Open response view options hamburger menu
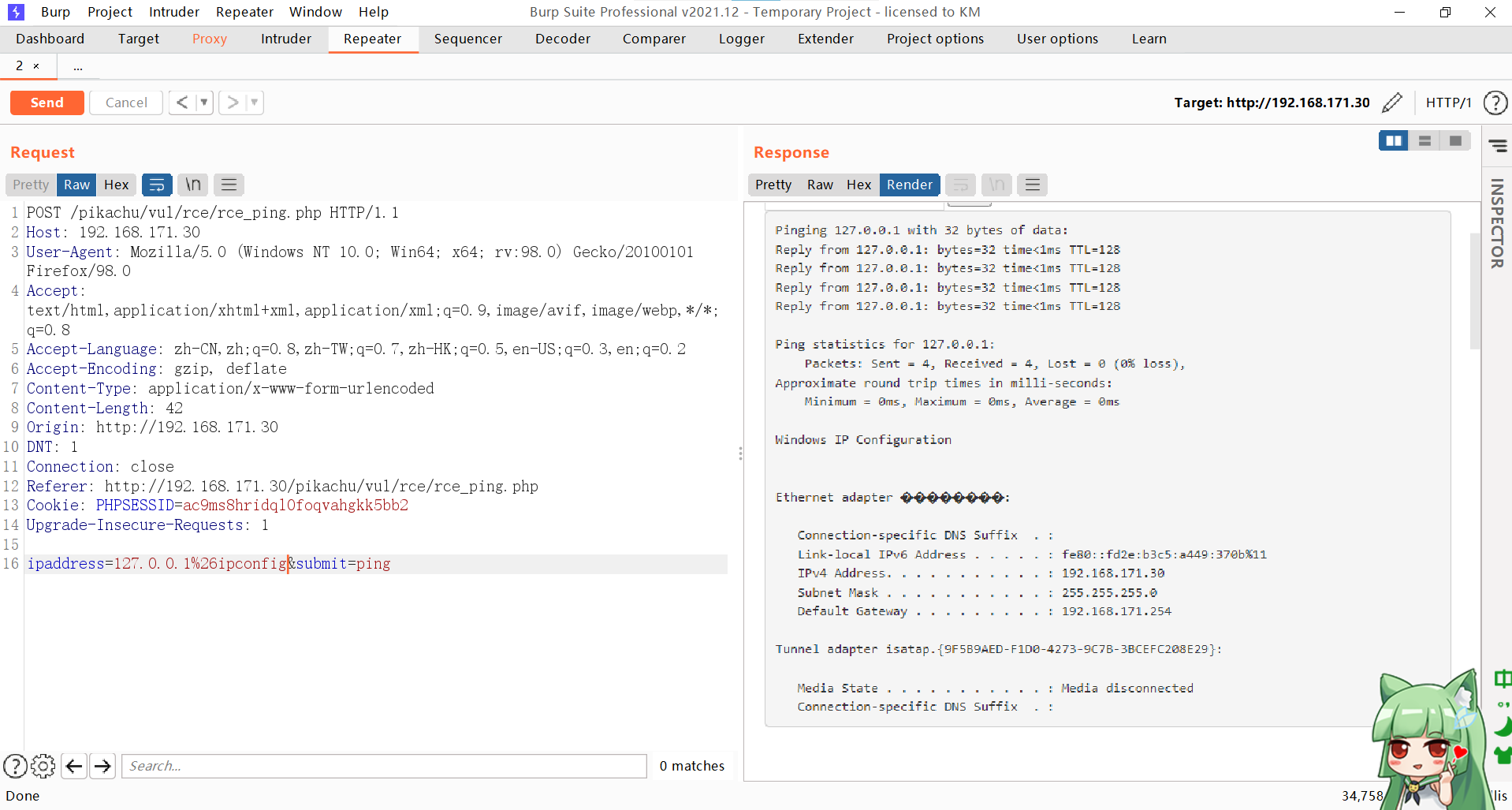The image size is (1512, 810). (1033, 185)
